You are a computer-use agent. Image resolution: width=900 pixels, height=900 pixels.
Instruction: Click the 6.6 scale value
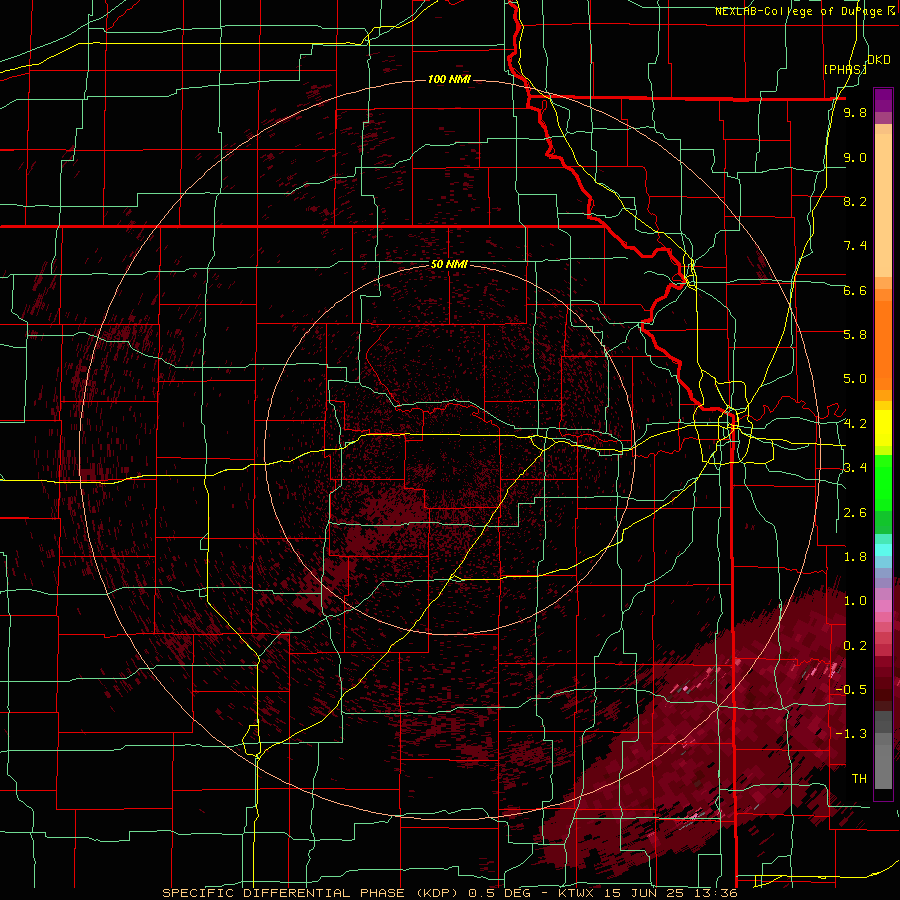[855, 290]
